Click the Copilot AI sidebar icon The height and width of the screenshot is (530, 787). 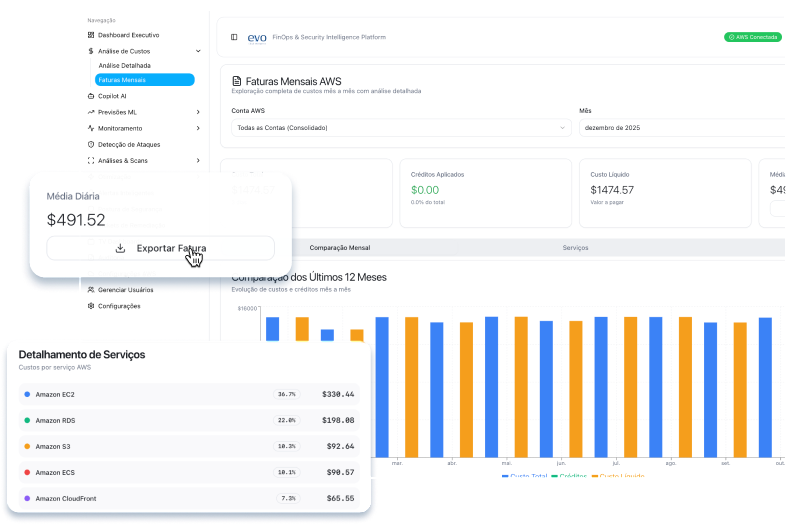[91, 96]
